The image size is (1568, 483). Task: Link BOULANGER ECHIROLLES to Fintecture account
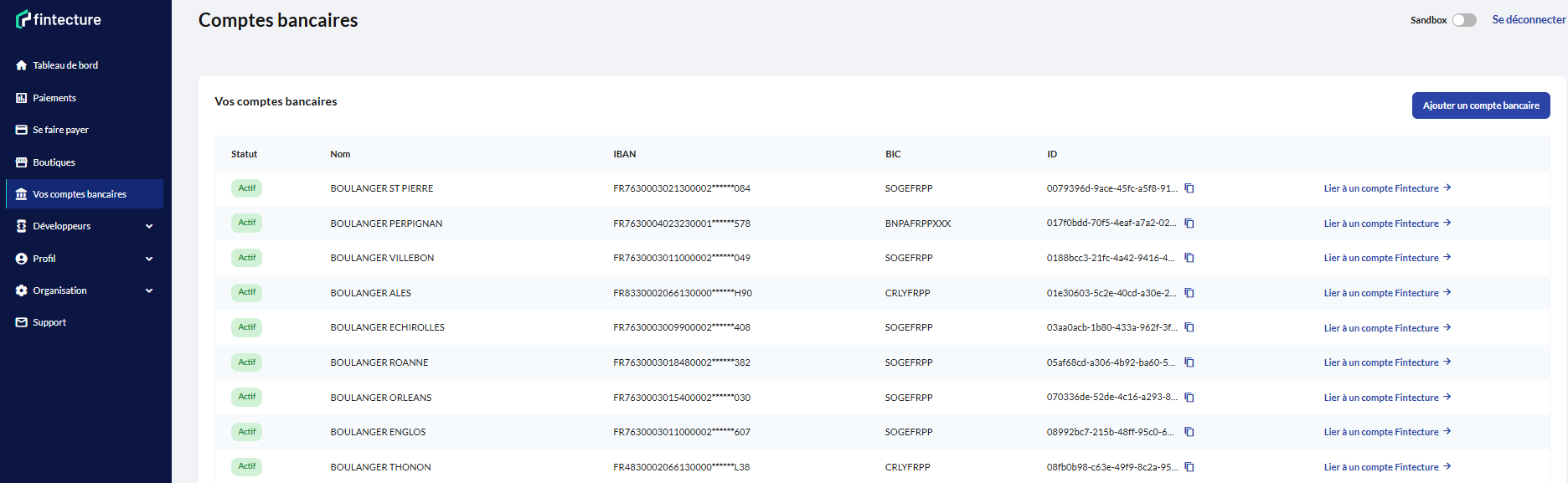point(1387,328)
